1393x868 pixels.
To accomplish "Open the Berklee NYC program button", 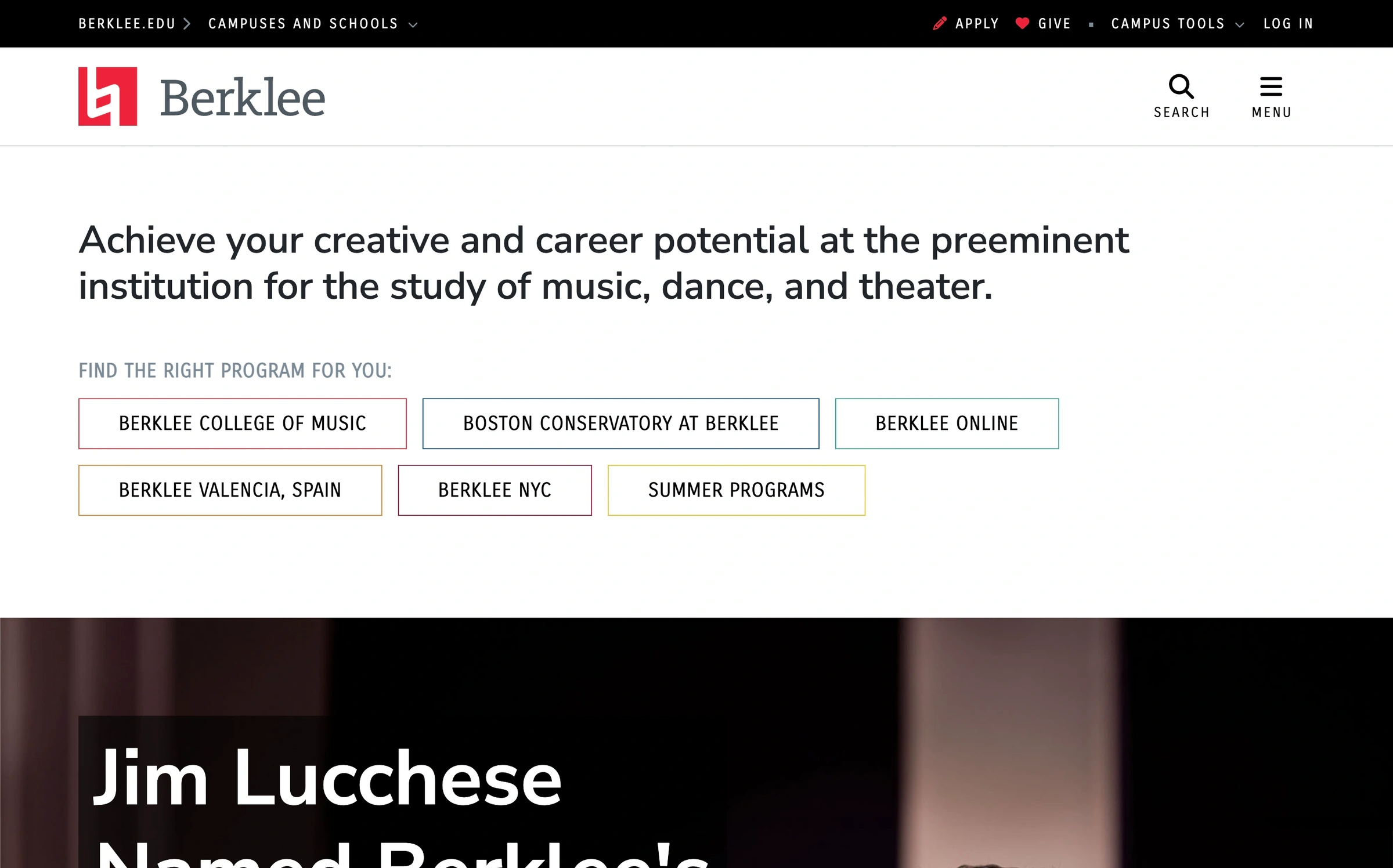I will 495,490.
